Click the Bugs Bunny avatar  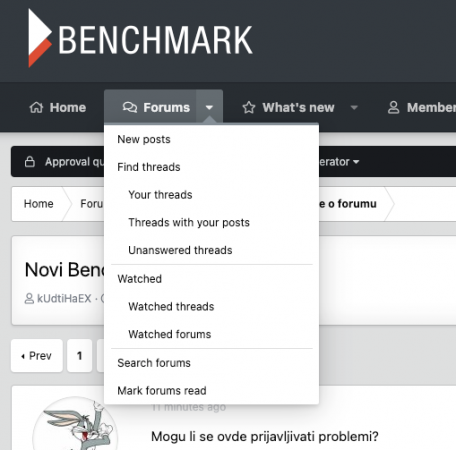coord(75,424)
